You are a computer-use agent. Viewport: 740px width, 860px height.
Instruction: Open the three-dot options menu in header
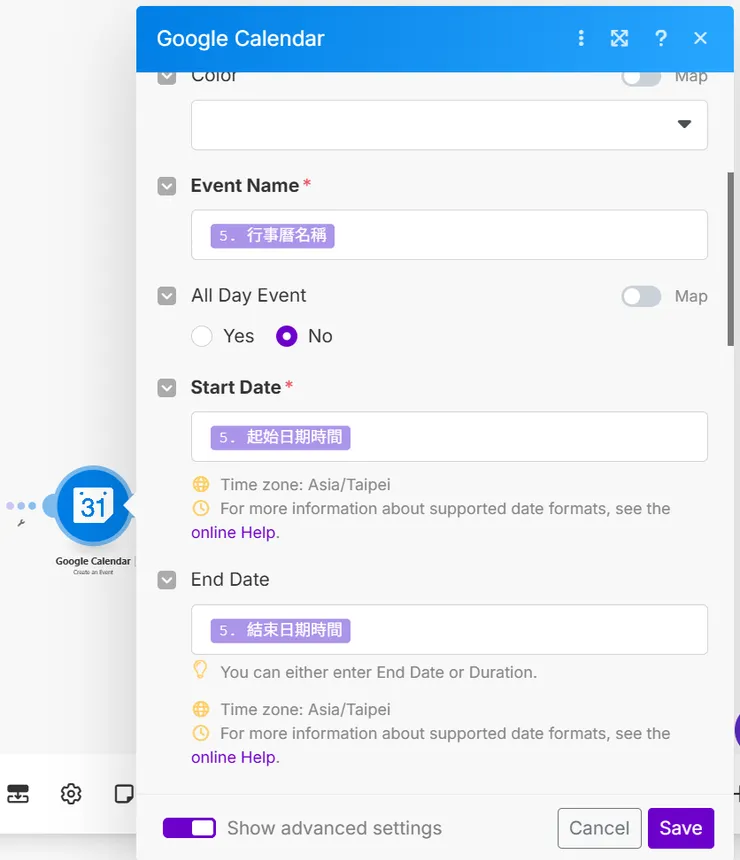(581, 38)
